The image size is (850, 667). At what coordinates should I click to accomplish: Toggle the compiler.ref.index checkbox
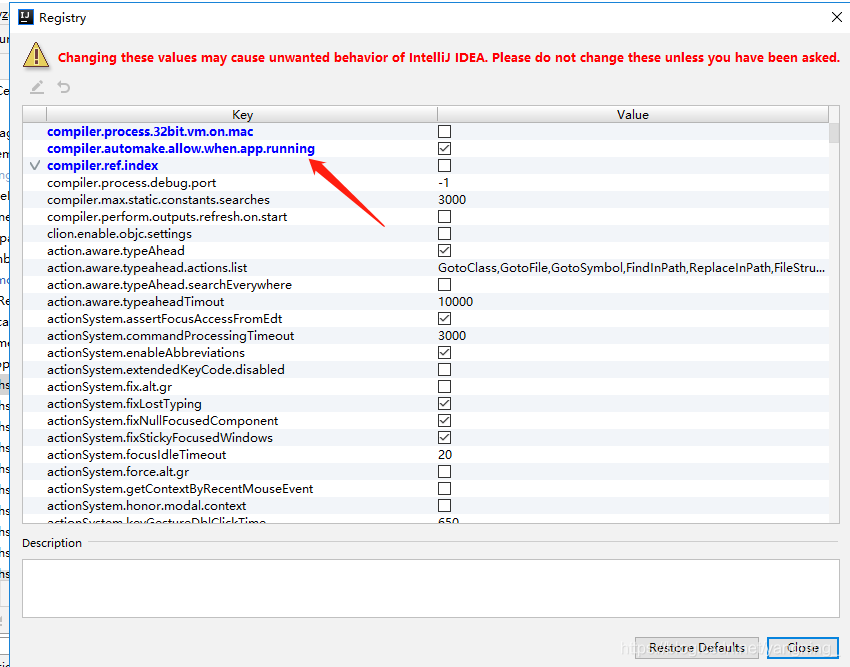point(445,165)
